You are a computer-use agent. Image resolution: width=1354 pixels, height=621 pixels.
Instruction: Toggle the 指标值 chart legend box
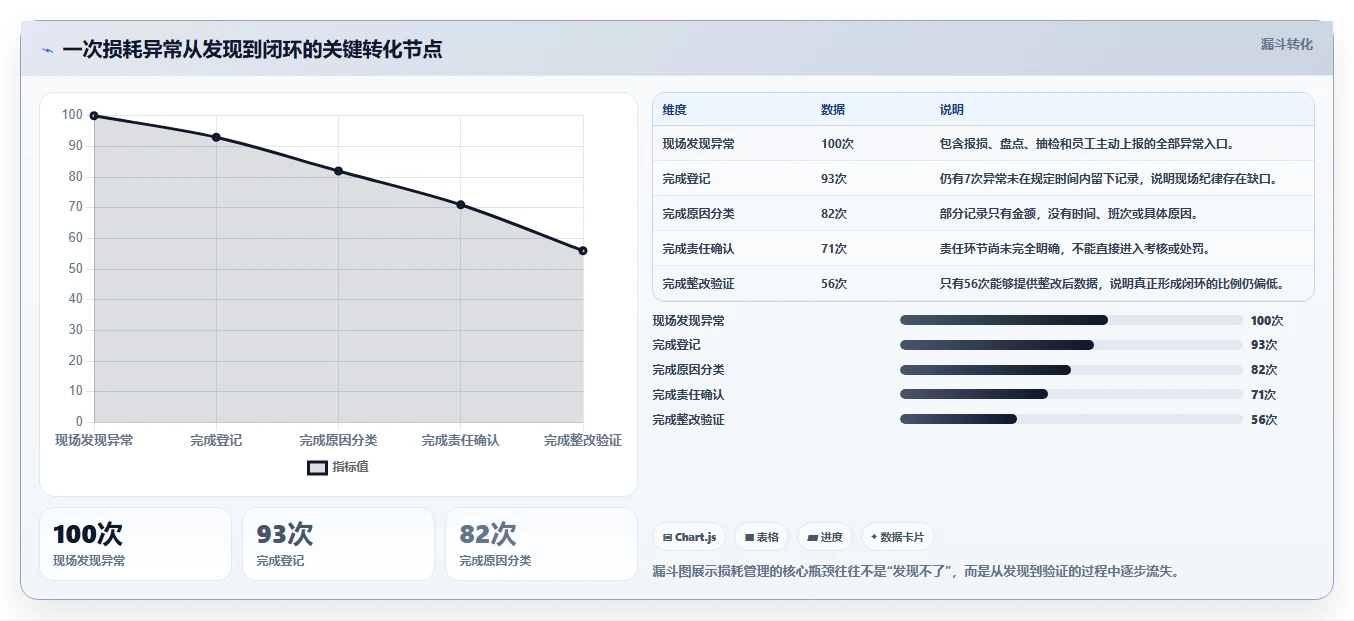(x=317, y=467)
